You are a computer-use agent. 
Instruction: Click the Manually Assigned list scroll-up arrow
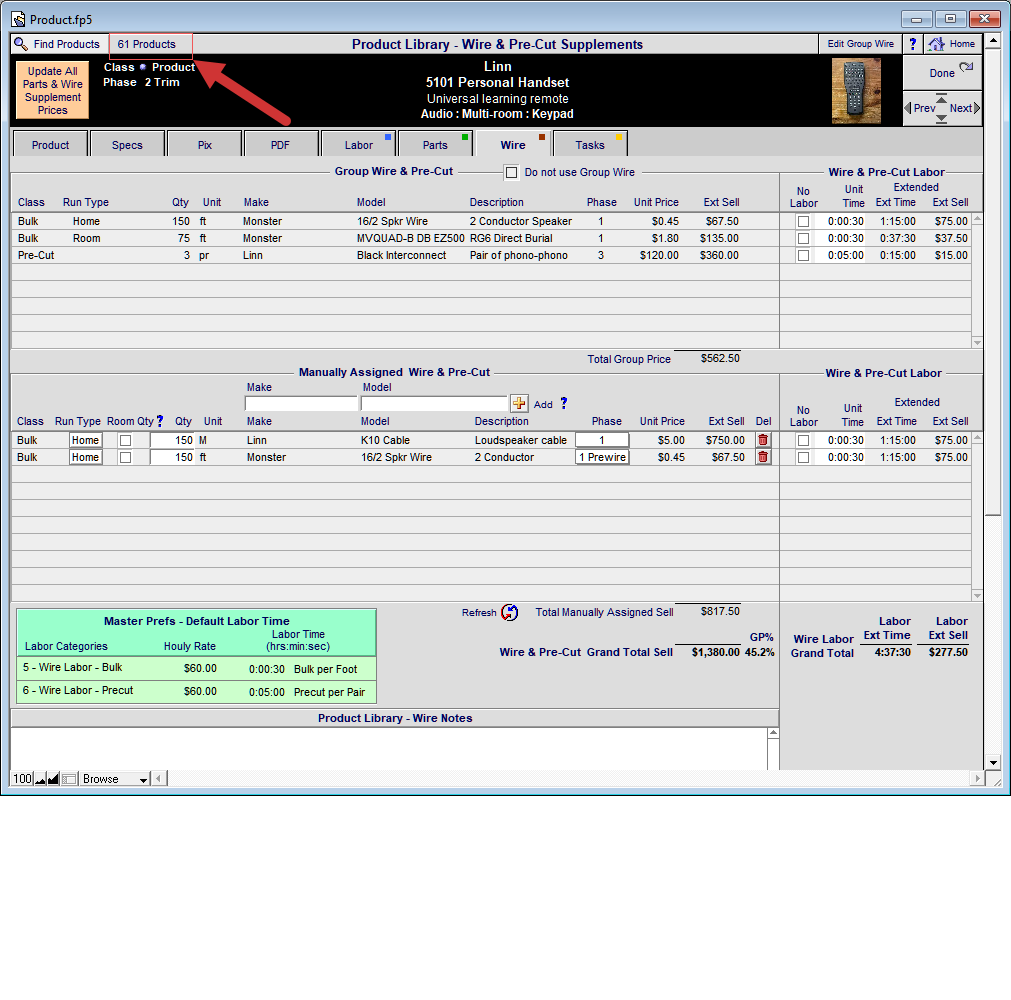coord(977,438)
